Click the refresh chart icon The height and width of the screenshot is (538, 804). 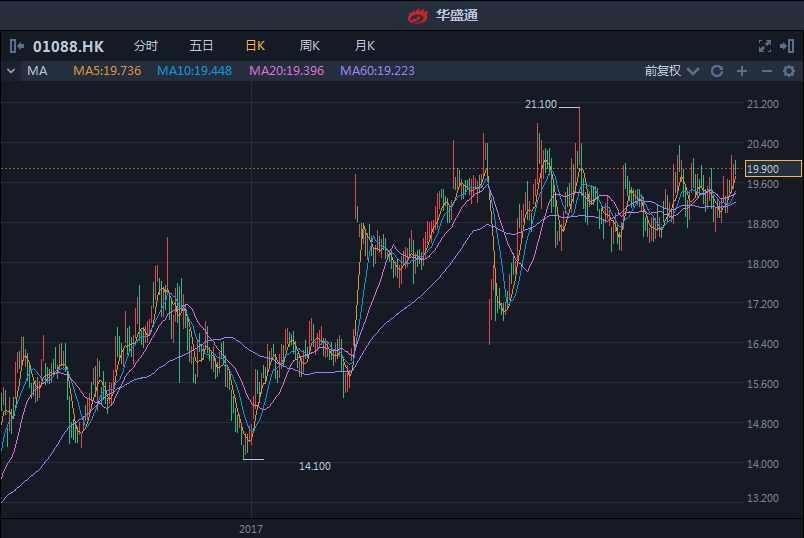pos(717,71)
